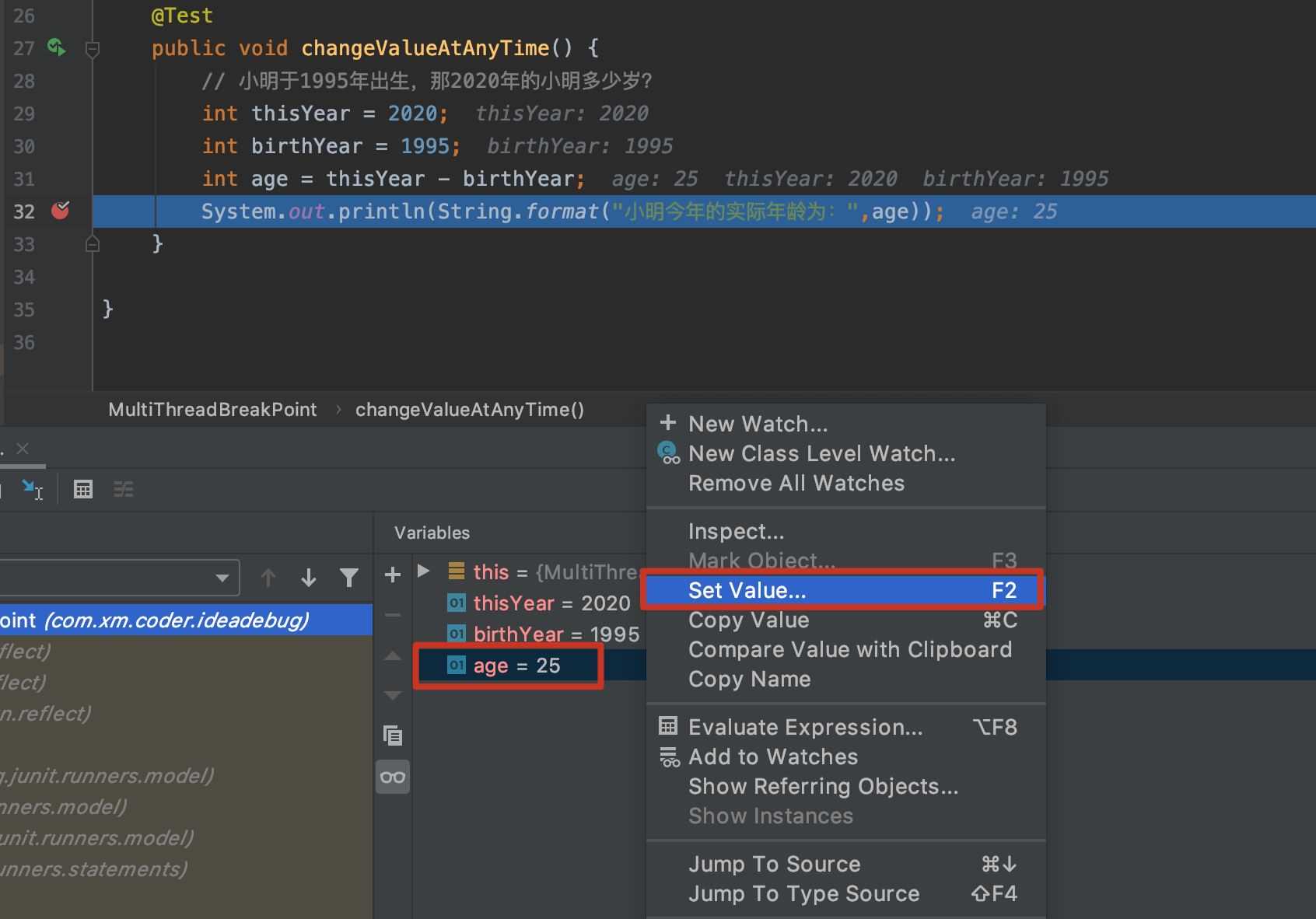Open the Evaluate Expression calculator toolbar icon
Screen dimensions: 1316x919
point(83,489)
